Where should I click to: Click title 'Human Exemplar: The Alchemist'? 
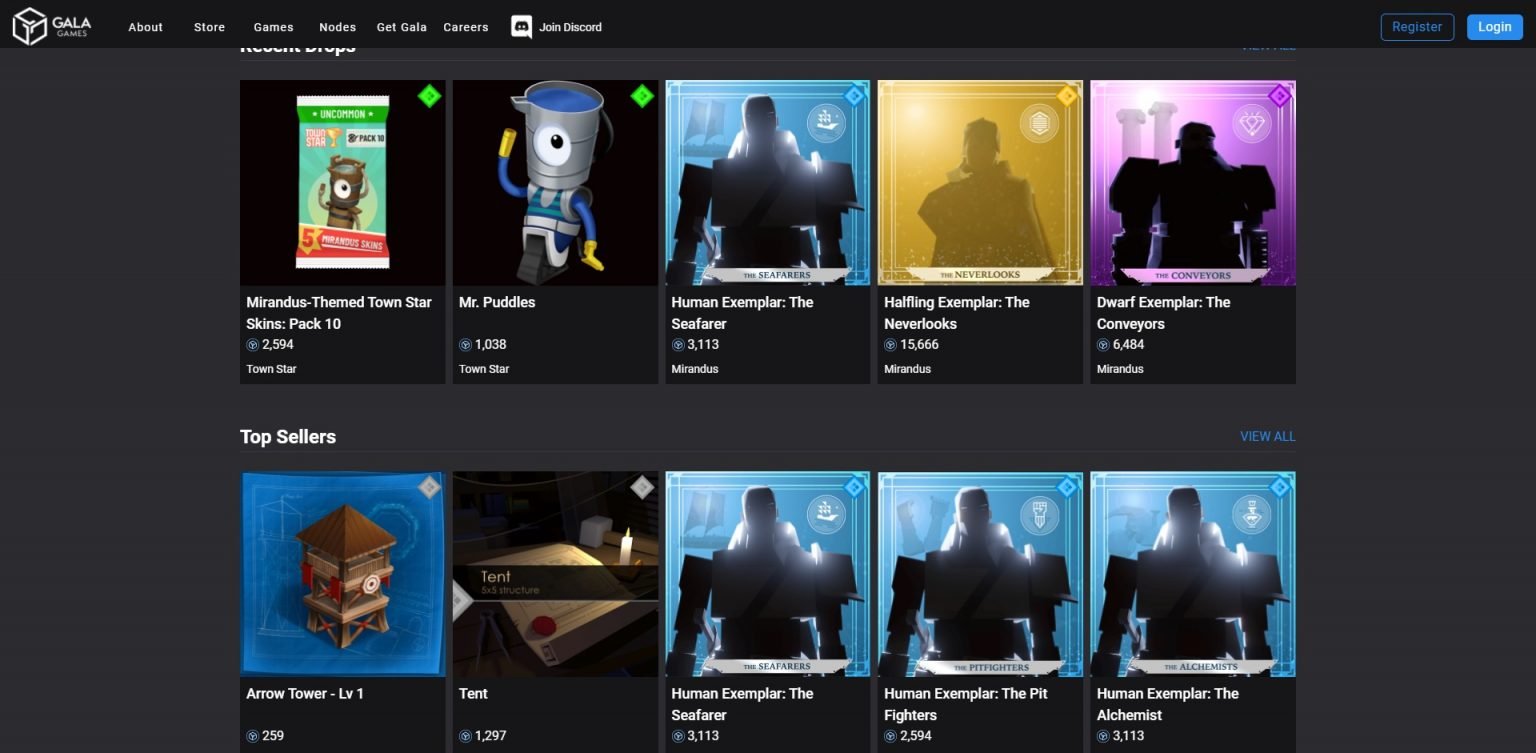(1168, 704)
